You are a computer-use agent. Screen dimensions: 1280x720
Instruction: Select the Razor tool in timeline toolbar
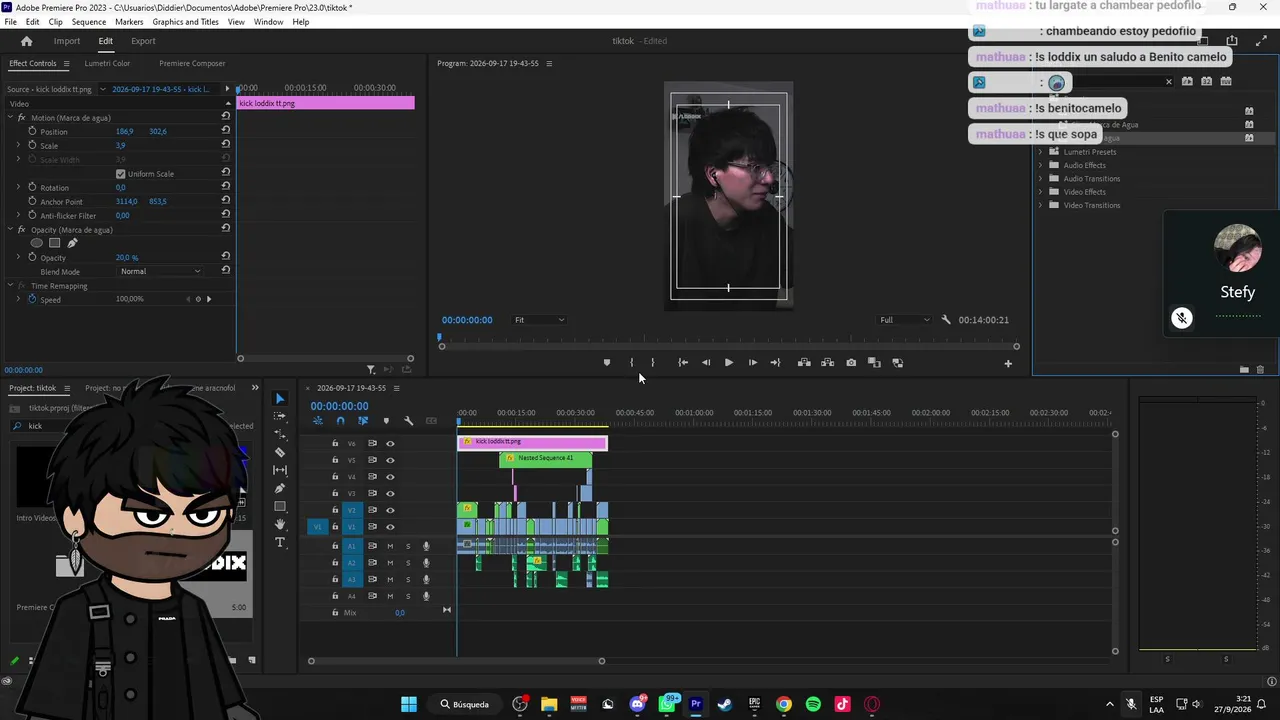click(x=280, y=452)
